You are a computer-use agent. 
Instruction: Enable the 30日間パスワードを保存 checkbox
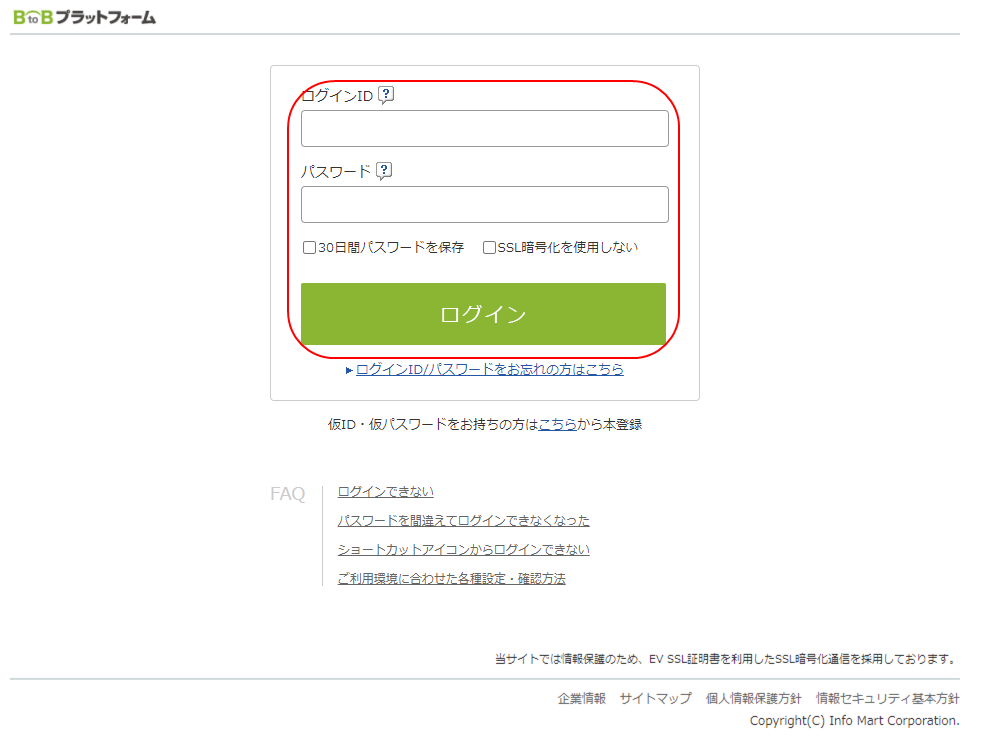click(x=310, y=248)
